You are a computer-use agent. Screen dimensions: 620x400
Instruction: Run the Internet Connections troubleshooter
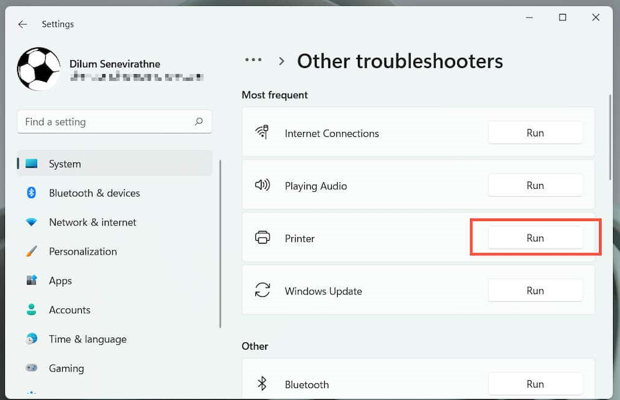535,133
